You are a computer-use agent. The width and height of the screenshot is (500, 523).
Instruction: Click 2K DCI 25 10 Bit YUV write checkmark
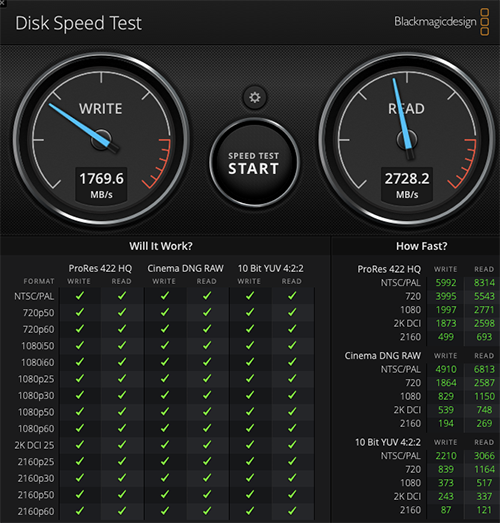pos(250,445)
